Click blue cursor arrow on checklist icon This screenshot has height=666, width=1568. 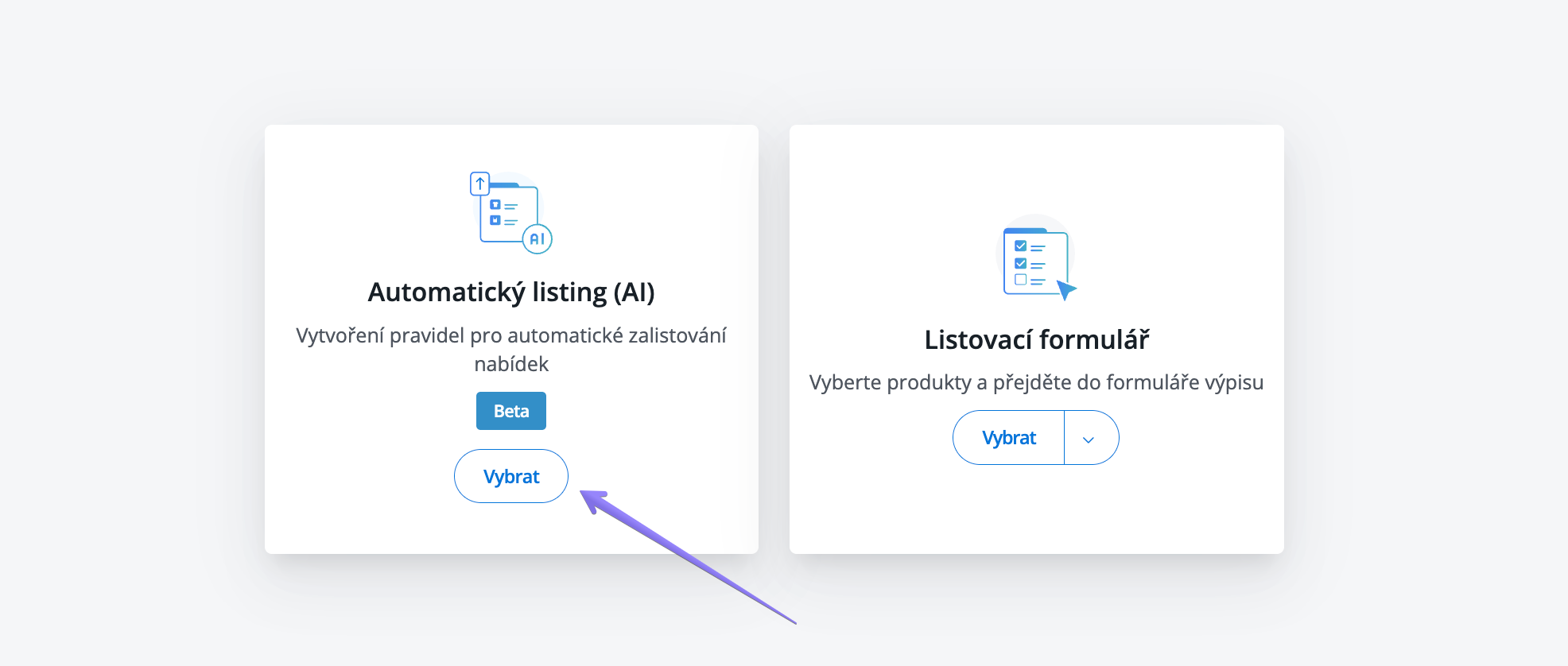tap(1065, 289)
